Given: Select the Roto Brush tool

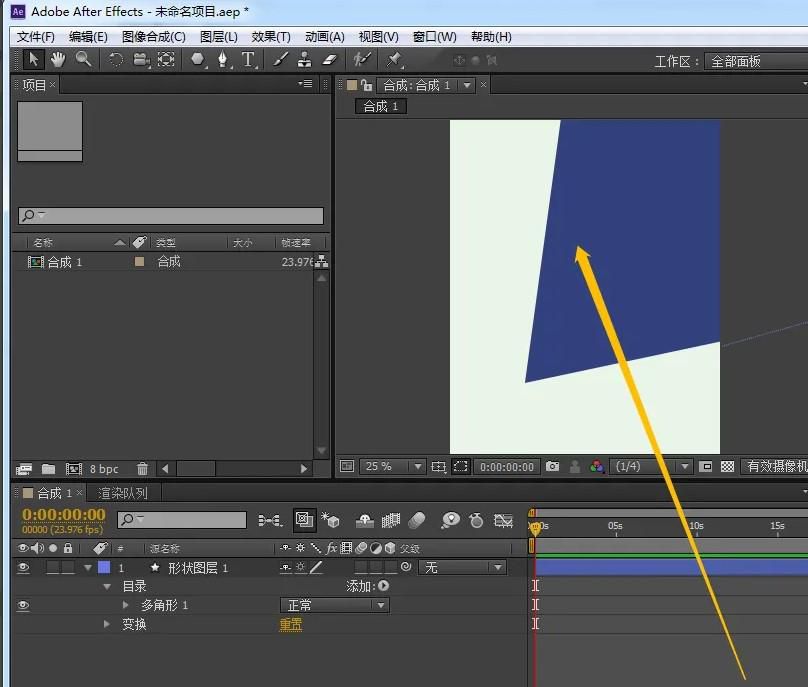Looking at the screenshot, I should pyautogui.click(x=362, y=60).
